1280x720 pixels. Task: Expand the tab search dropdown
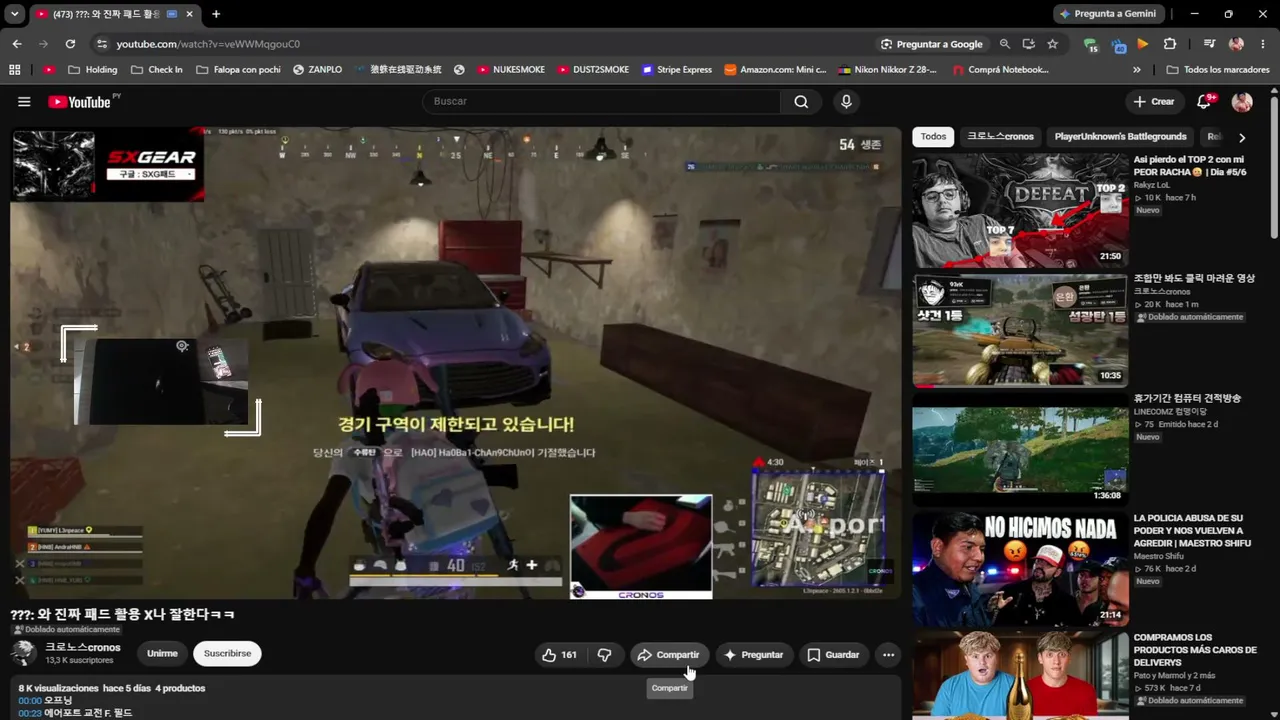[14, 14]
